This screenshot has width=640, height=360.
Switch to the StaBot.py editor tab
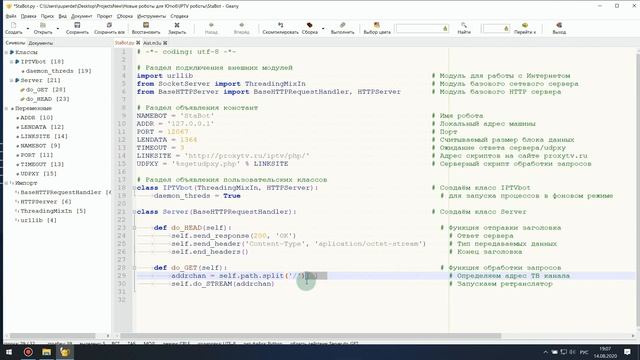pyautogui.click(x=124, y=43)
